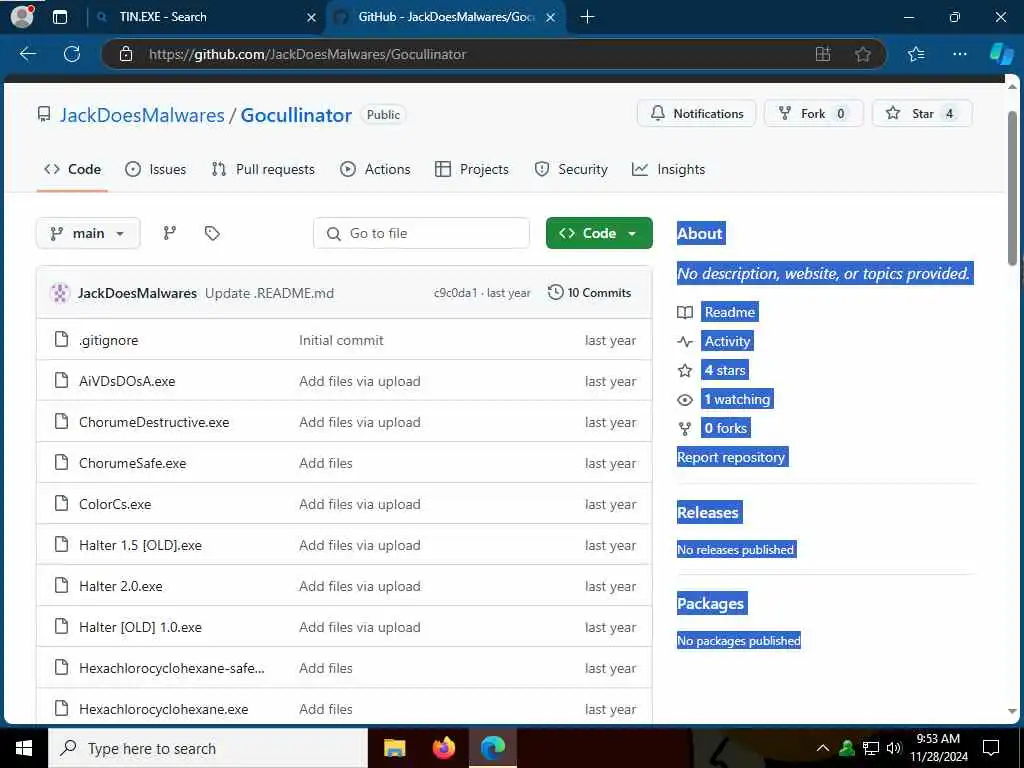
Task: Click the Type here to search box
Action: [x=208, y=748]
